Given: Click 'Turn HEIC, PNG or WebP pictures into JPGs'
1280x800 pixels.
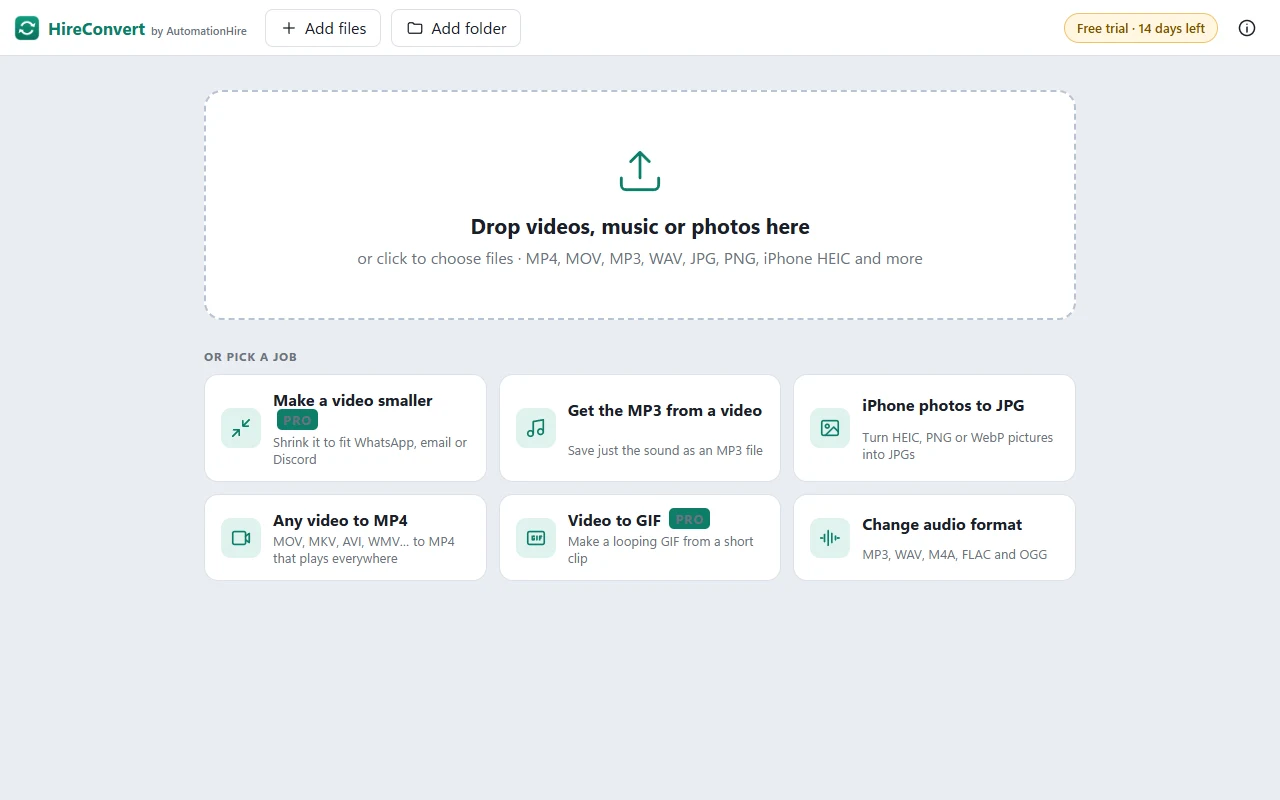Looking at the screenshot, I should [x=958, y=446].
